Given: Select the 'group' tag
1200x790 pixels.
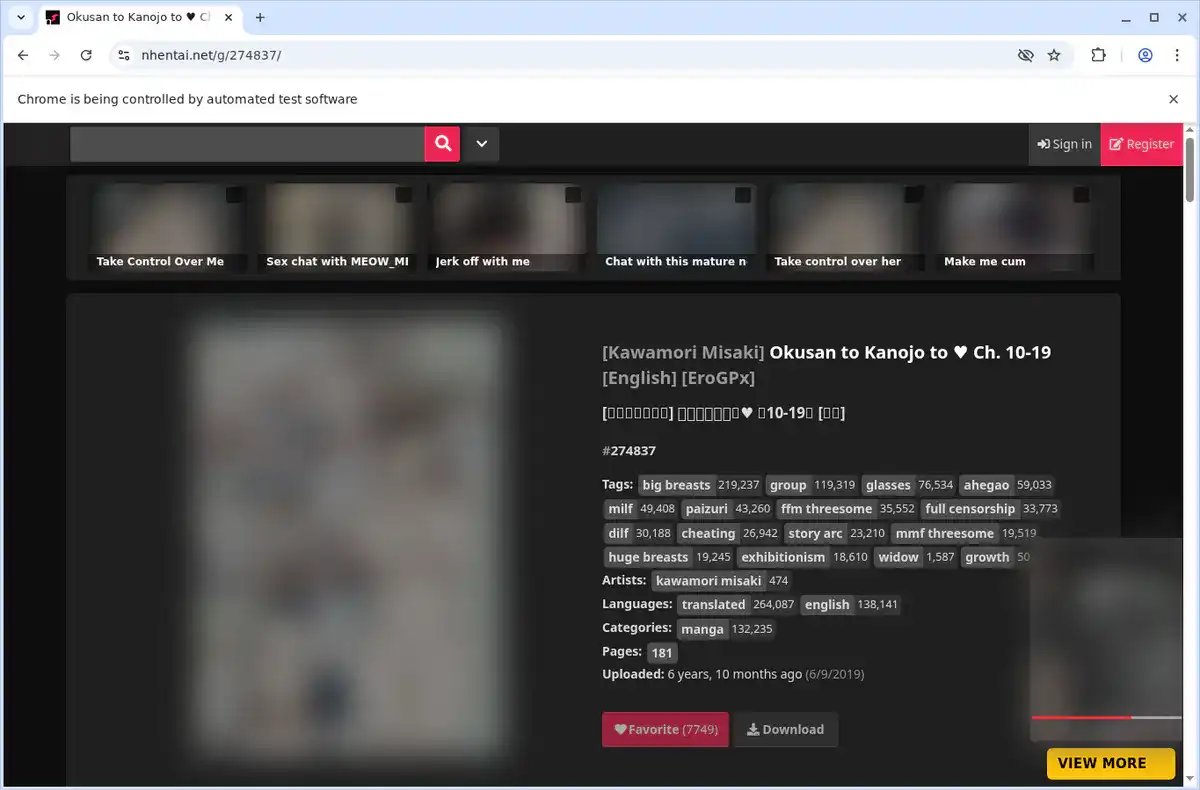Looking at the screenshot, I should click(x=812, y=485).
